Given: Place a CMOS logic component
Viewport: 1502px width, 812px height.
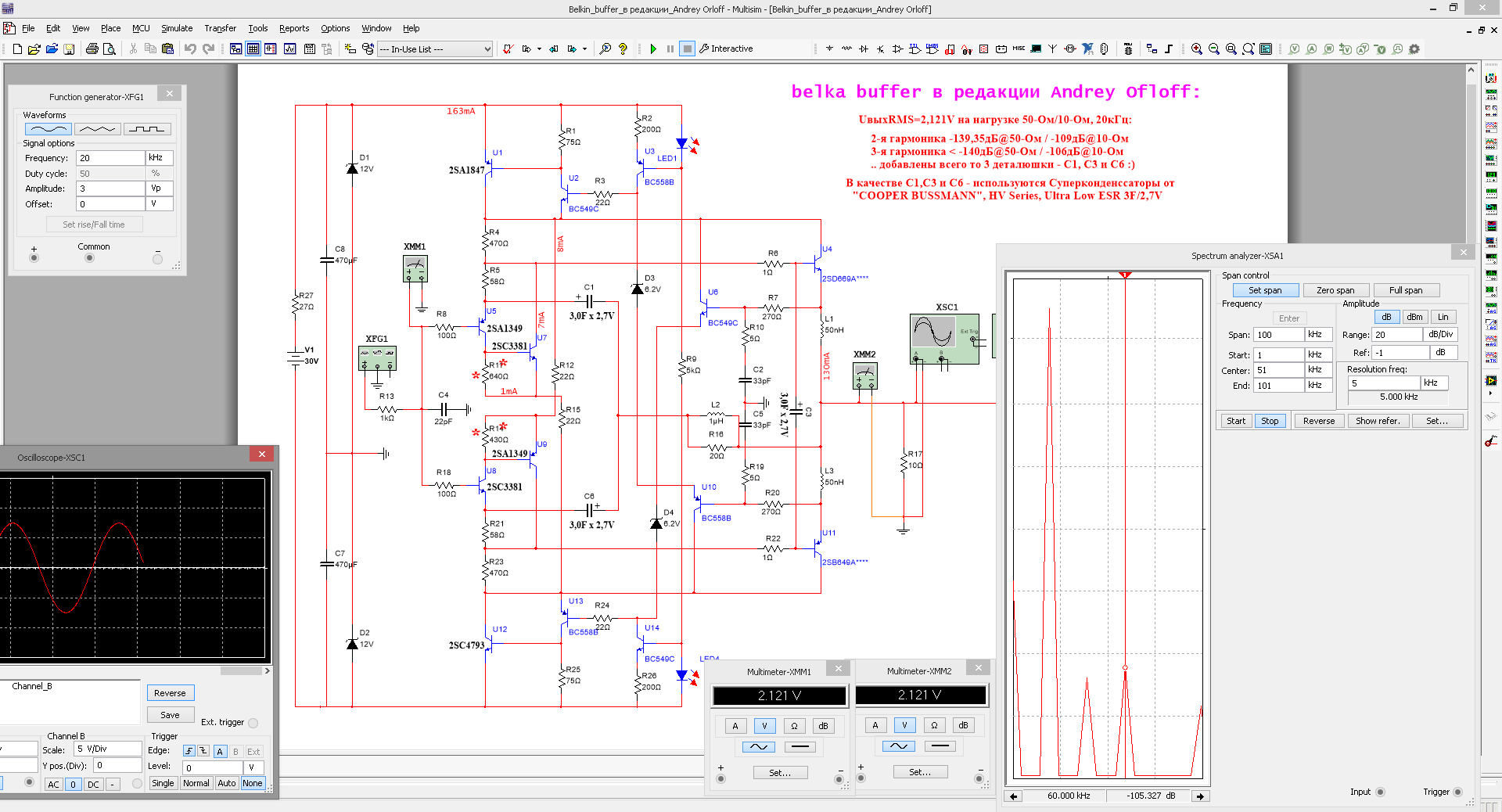Looking at the screenshot, I should pyautogui.click(x=932, y=49).
